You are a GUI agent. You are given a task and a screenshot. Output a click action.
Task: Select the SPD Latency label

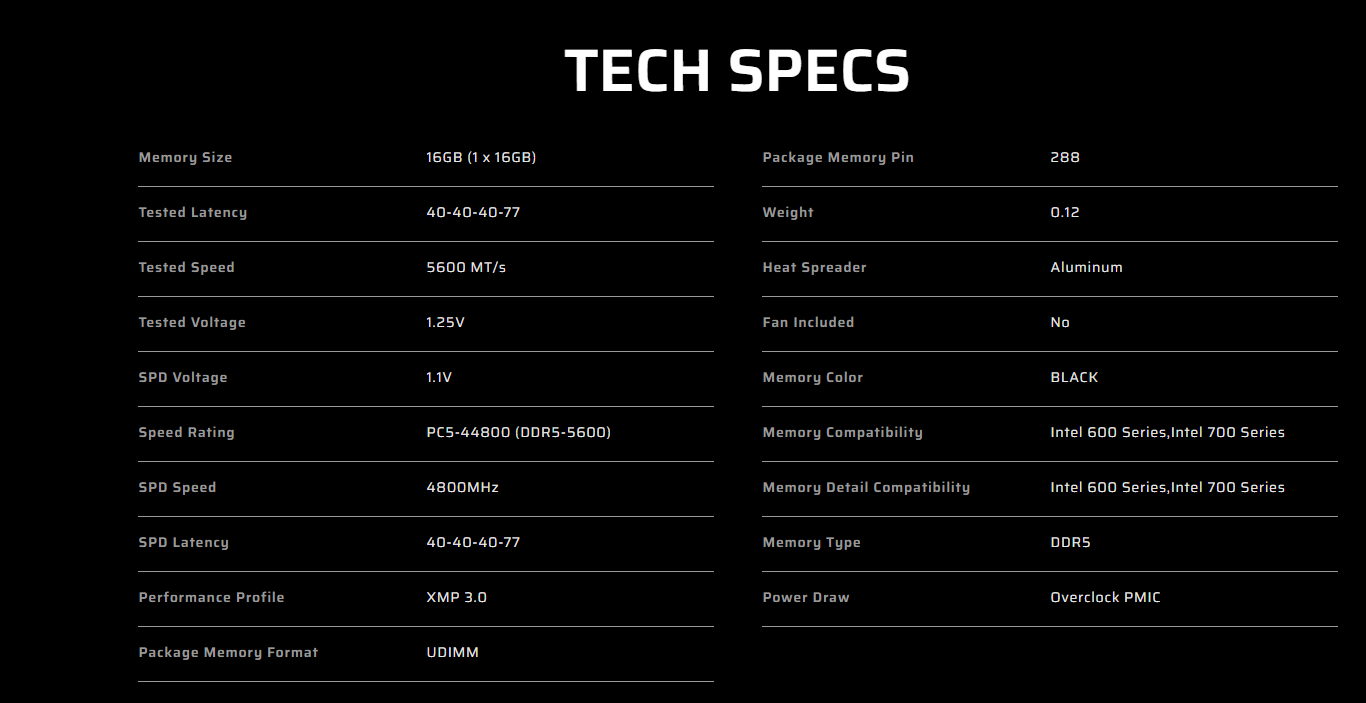[x=183, y=542]
